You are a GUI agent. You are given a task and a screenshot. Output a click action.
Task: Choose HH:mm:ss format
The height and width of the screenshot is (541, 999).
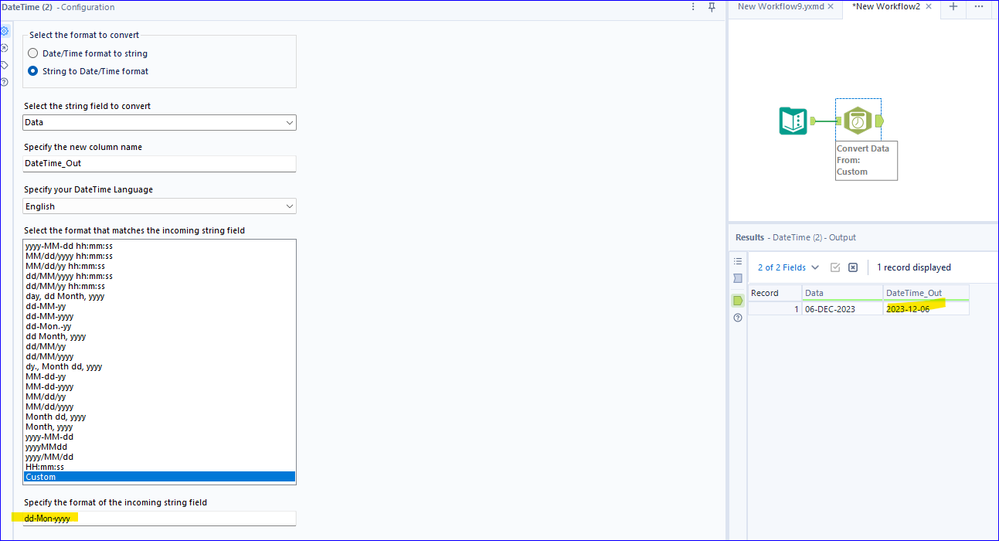point(159,467)
